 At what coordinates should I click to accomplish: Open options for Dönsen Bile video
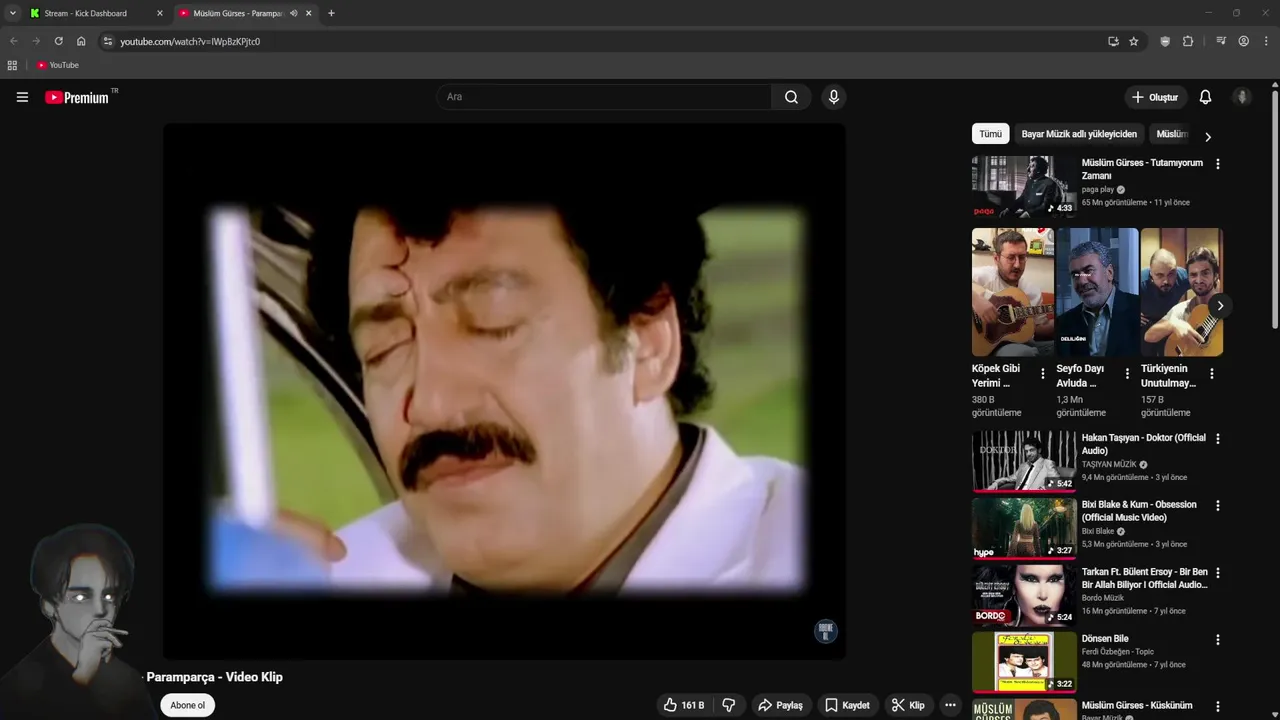pyautogui.click(x=1217, y=640)
